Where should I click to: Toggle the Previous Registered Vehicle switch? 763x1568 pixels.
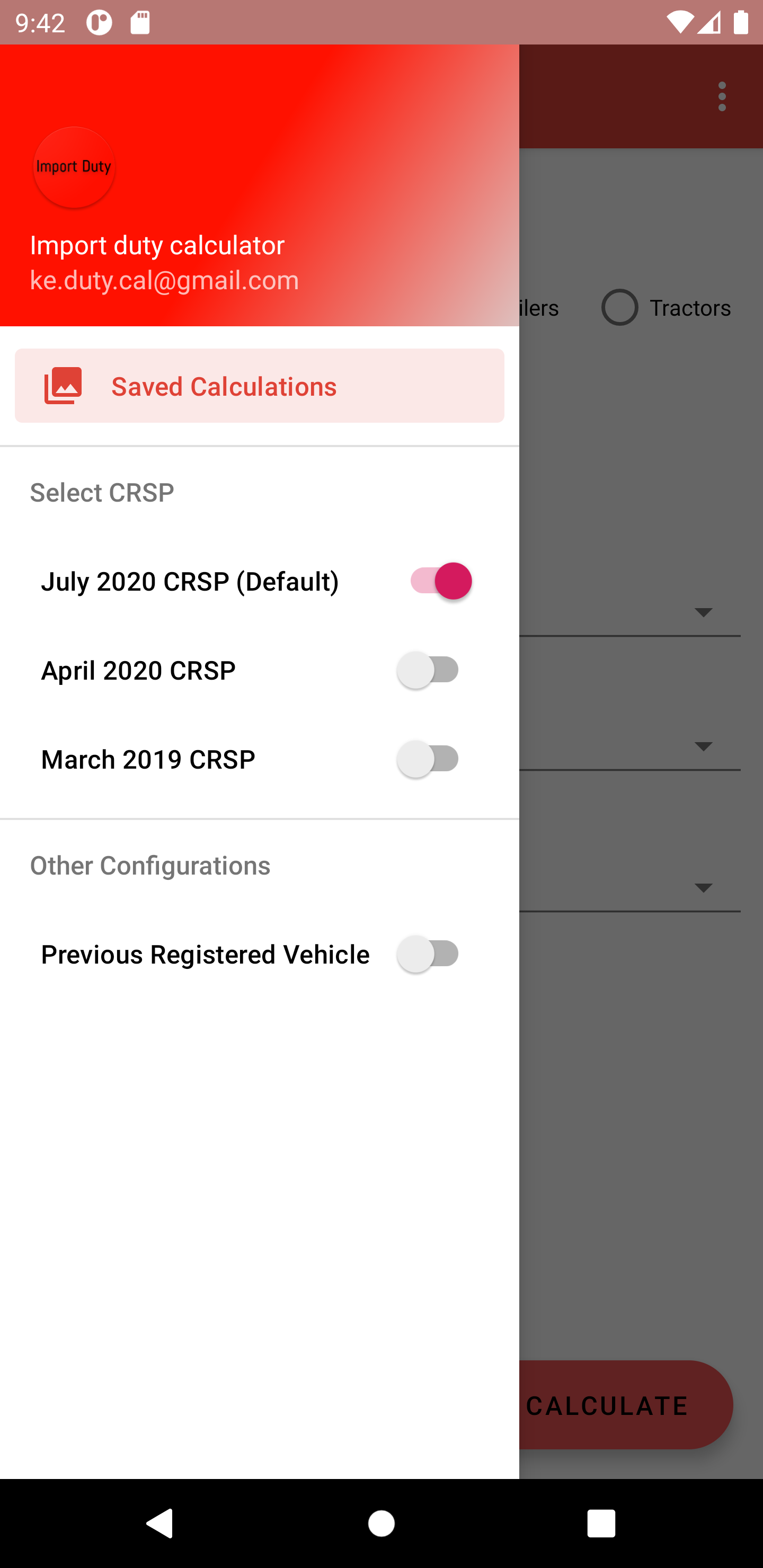(x=428, y=954)
